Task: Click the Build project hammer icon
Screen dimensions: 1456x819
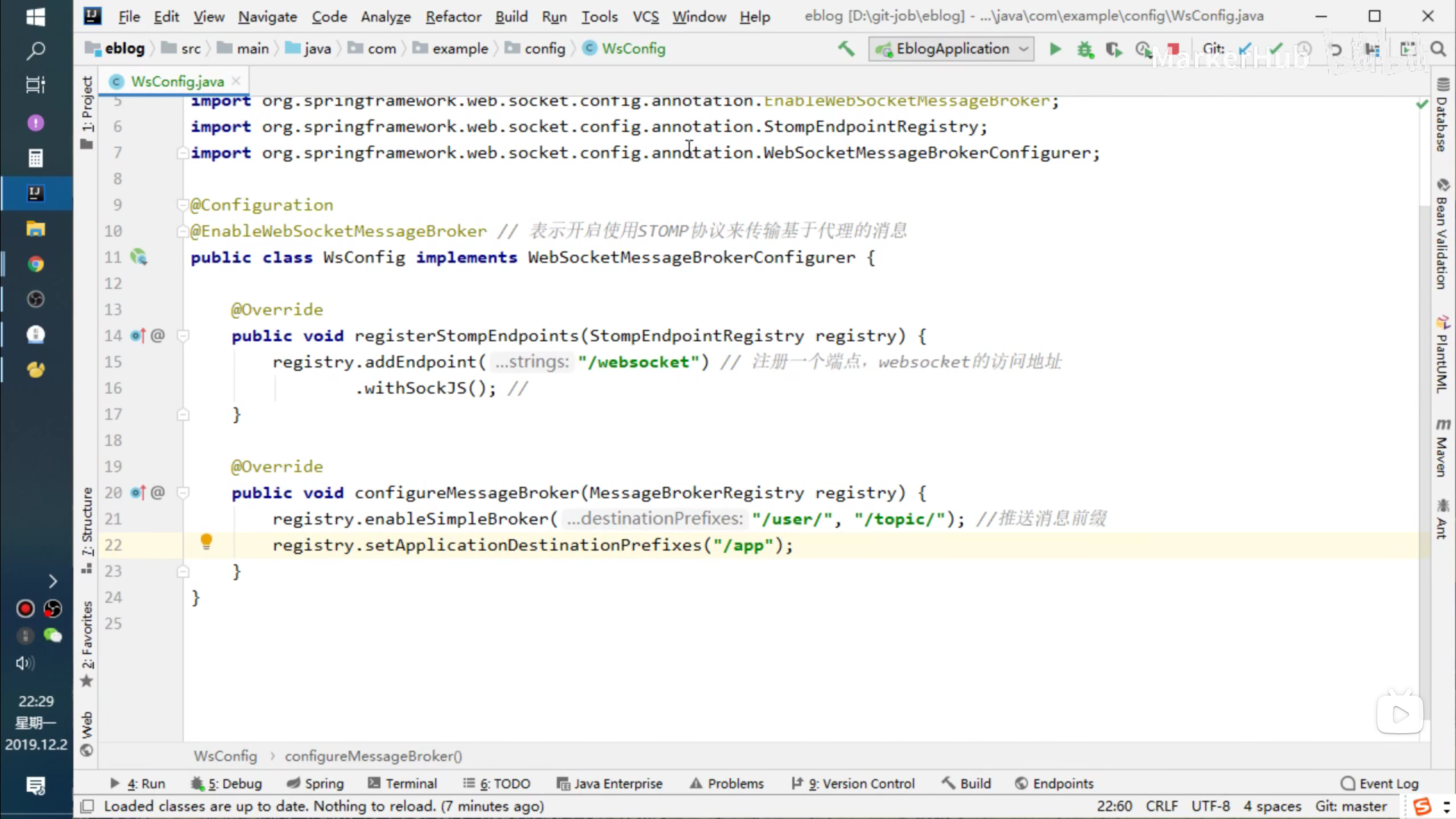Action: [x=846, y=49]
